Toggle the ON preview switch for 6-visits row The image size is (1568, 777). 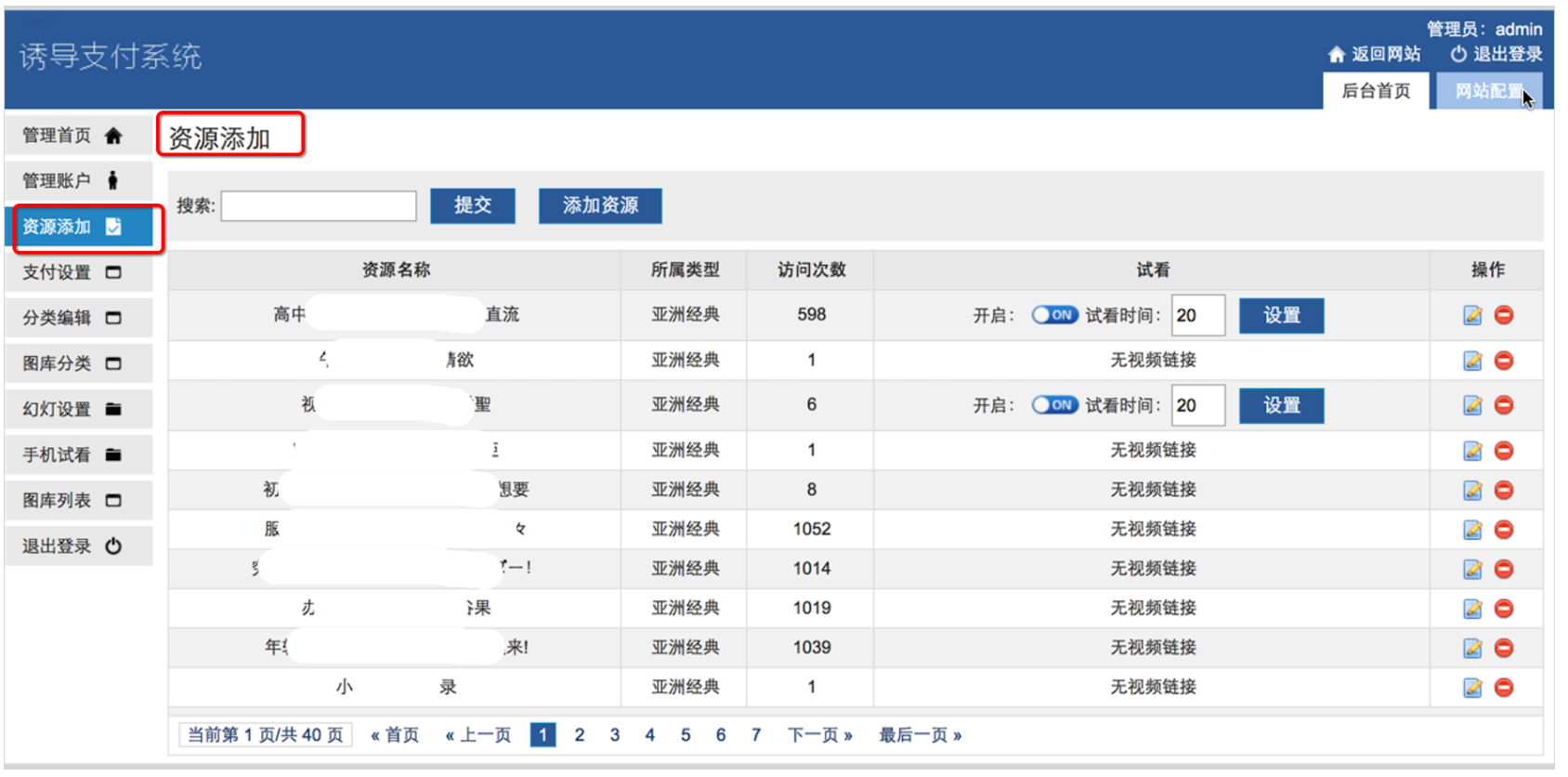[x=1054, y=405]
